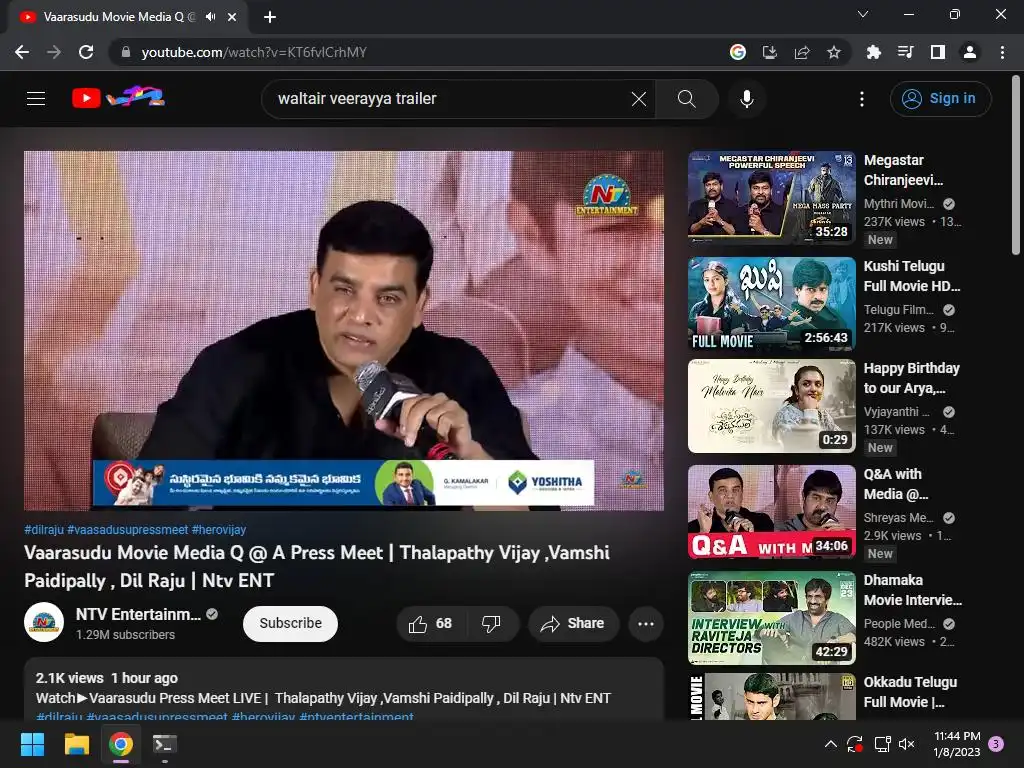The width and height of the screenshot is (1024, 768).
Task: Open YouTube settings three-dot menu
Action: 862,99
